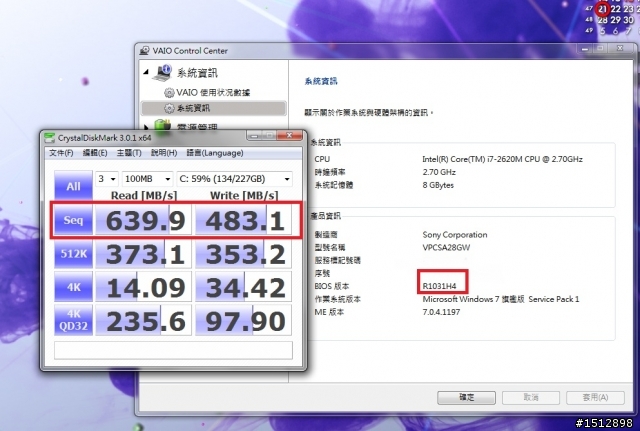The width and height of the screenshot is (640, 431).
Task: Open the 文件(F) menu in CrystalDiskMark
Action: pos(61,153)
